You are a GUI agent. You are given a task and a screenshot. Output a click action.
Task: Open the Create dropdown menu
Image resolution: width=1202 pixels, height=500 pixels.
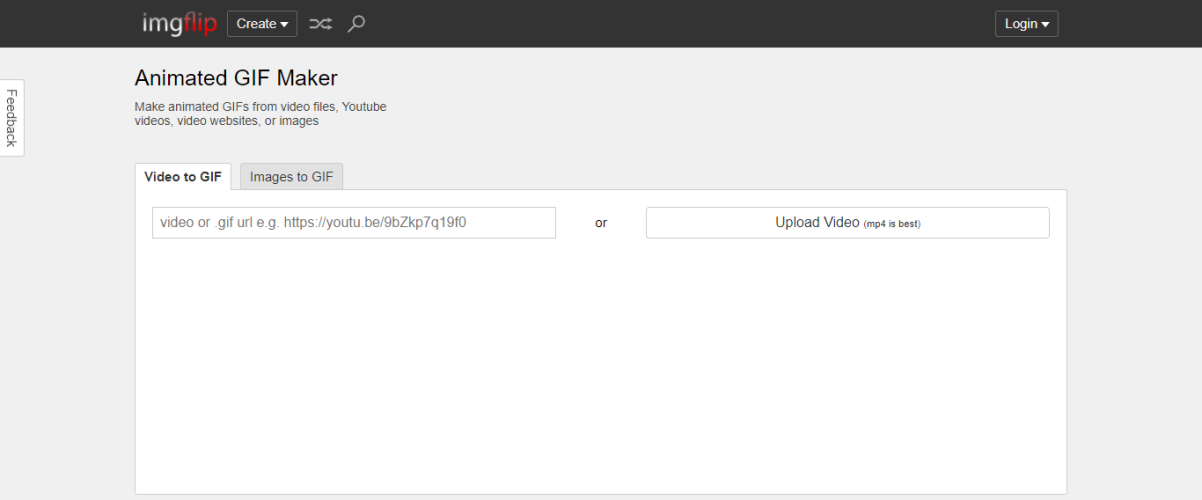coord(261,23)
